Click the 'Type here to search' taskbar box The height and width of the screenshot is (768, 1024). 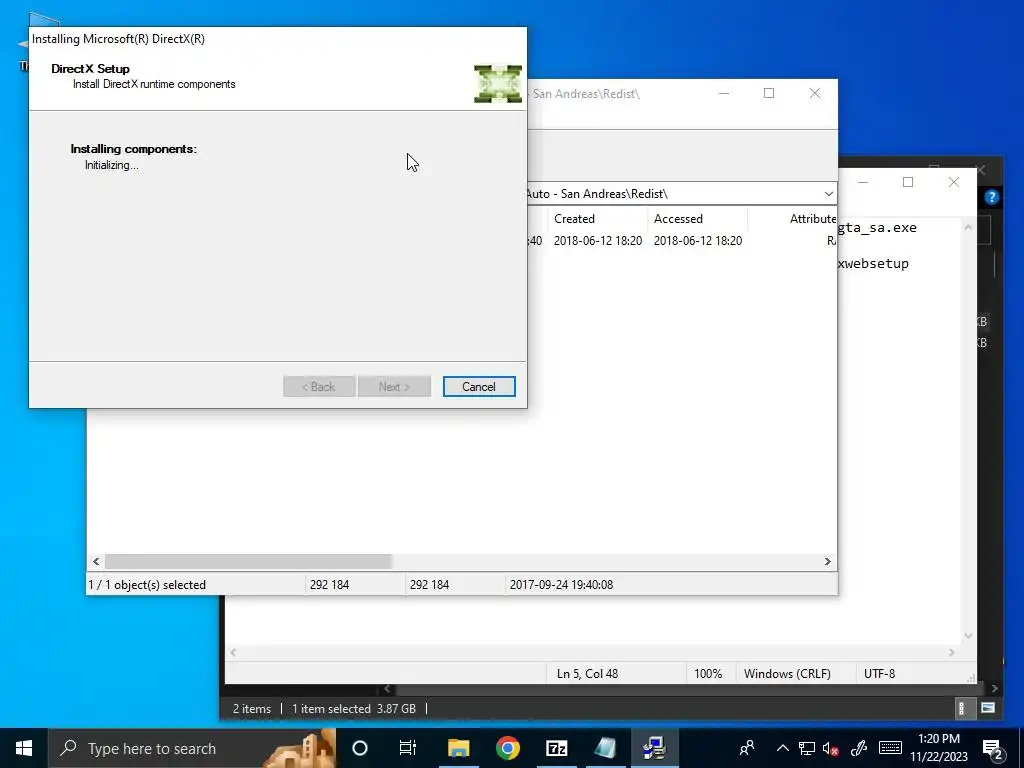[x=192, y=748]
